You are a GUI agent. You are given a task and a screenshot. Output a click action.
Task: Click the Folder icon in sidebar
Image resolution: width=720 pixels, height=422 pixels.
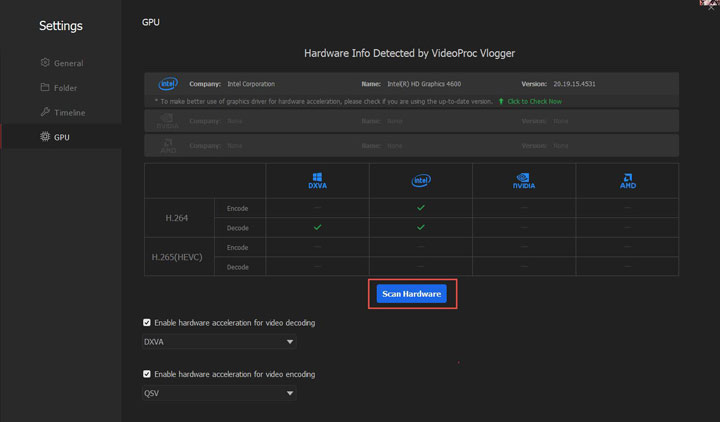(45, 88)
